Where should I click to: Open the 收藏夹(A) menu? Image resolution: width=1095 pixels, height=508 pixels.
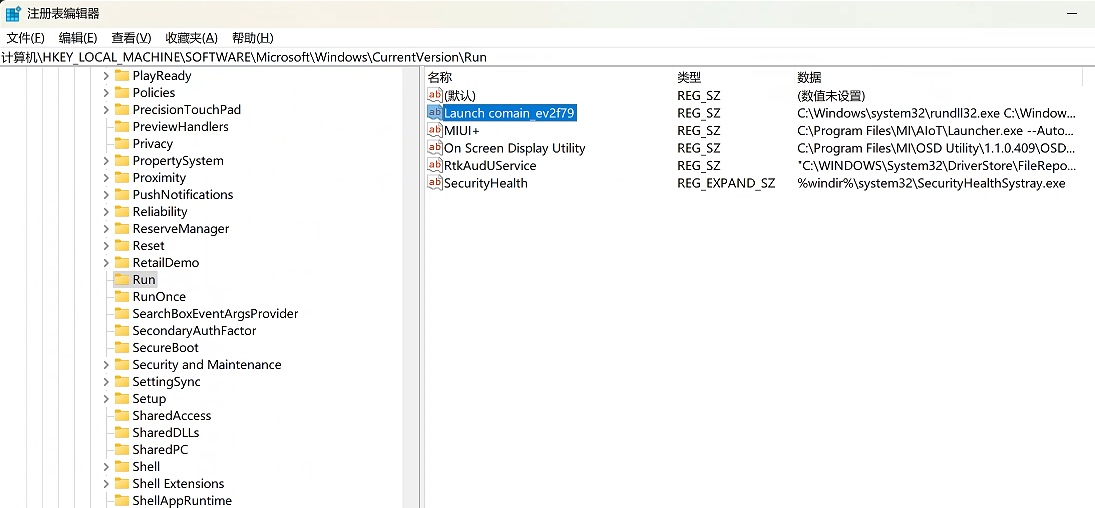(x=191, y=38)
